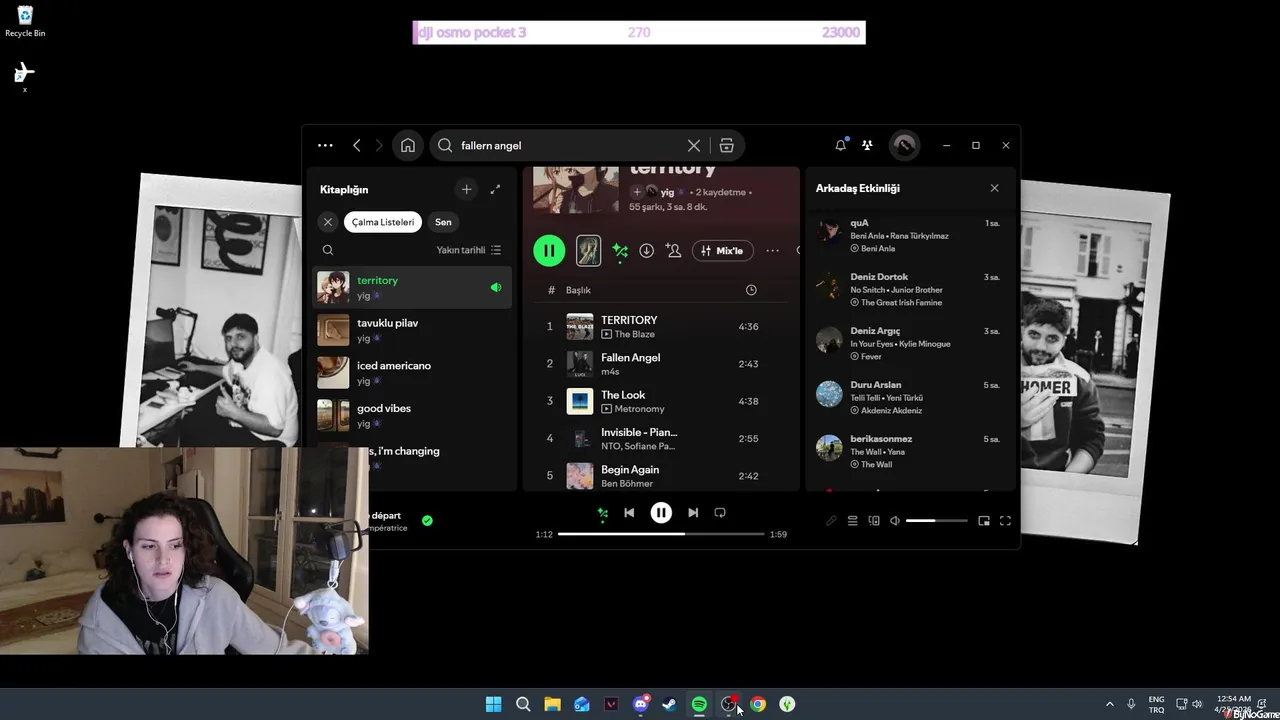Open 'Metronomy' artist link
The width and height of the screenshot is (1280, 720).
640,409
